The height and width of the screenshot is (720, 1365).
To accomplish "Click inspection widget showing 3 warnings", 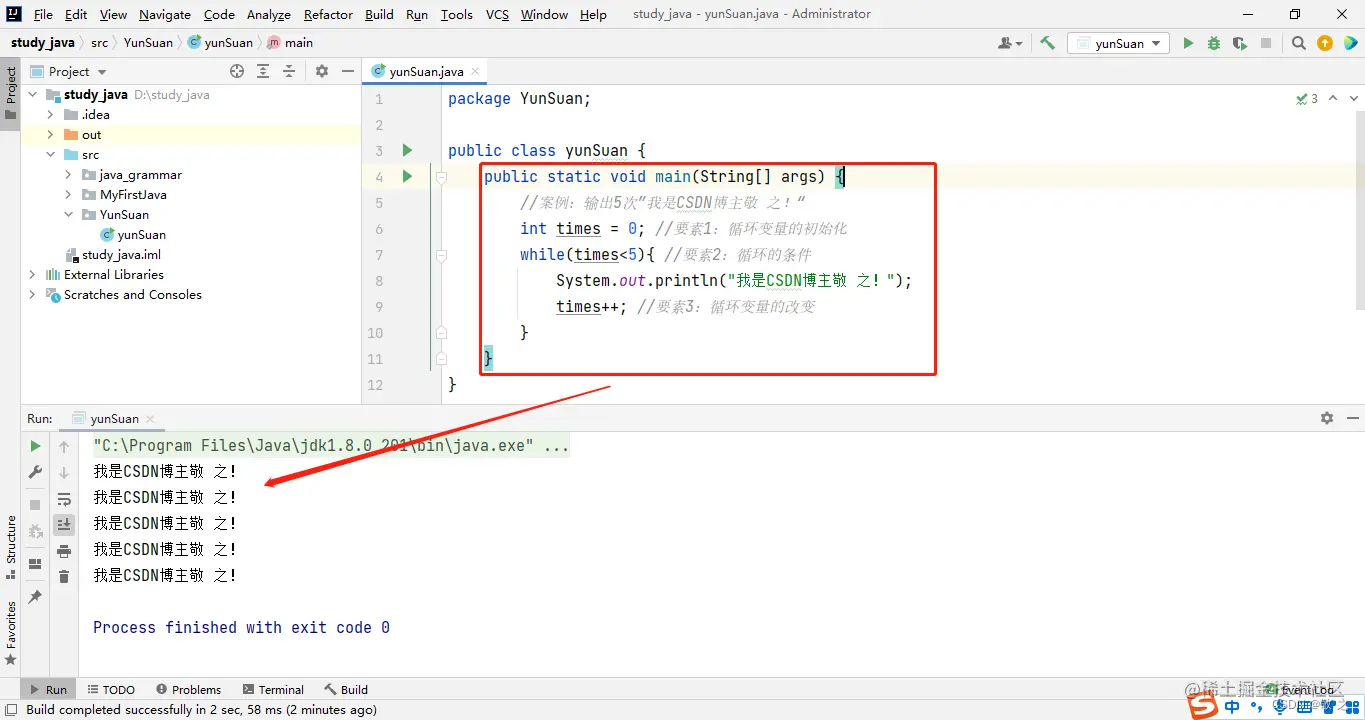I will 1307,99.
